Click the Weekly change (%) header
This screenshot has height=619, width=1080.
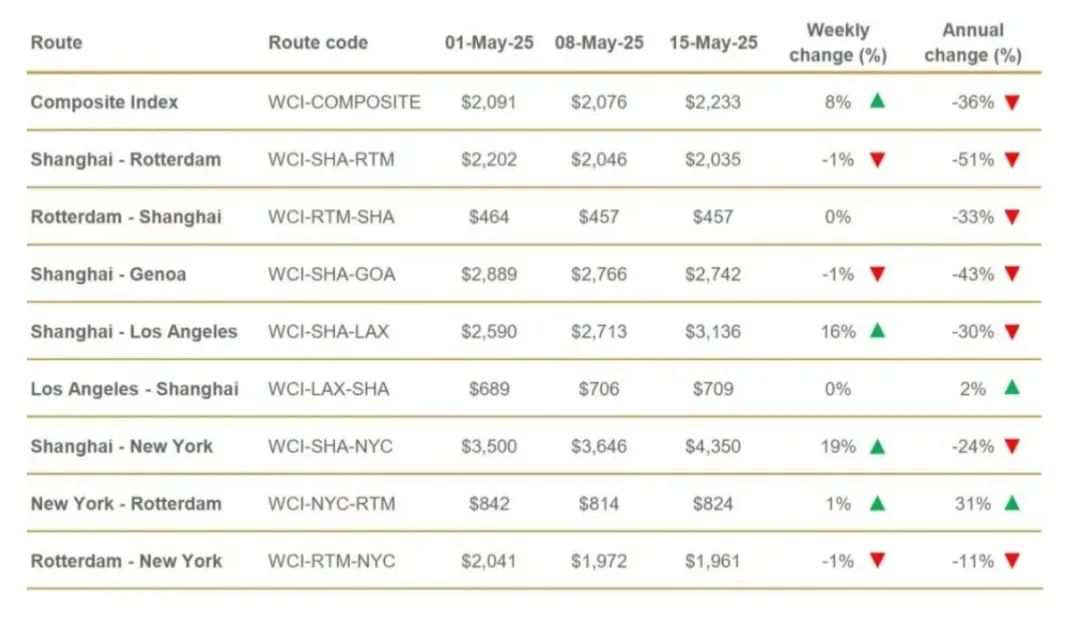838,43
